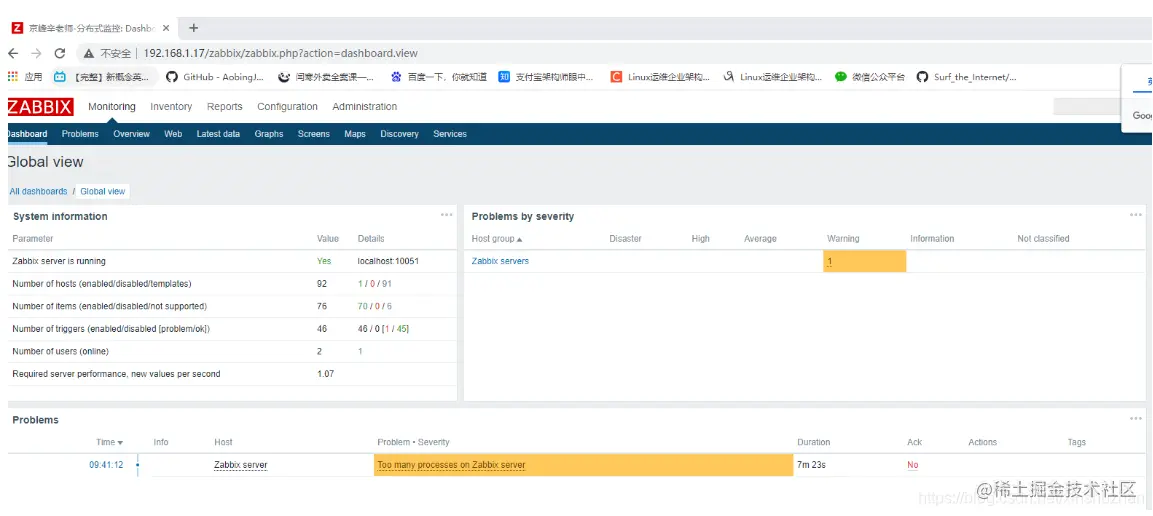The height and width of the screenshot is (516, 1153).
Task: Open the Monitoring main menu
Action: click(112, 107)
